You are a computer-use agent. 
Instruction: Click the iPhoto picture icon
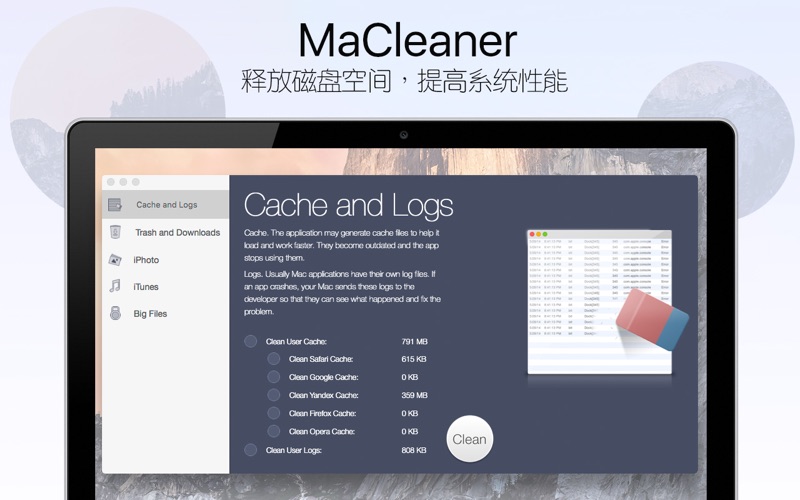pos(115,260)
